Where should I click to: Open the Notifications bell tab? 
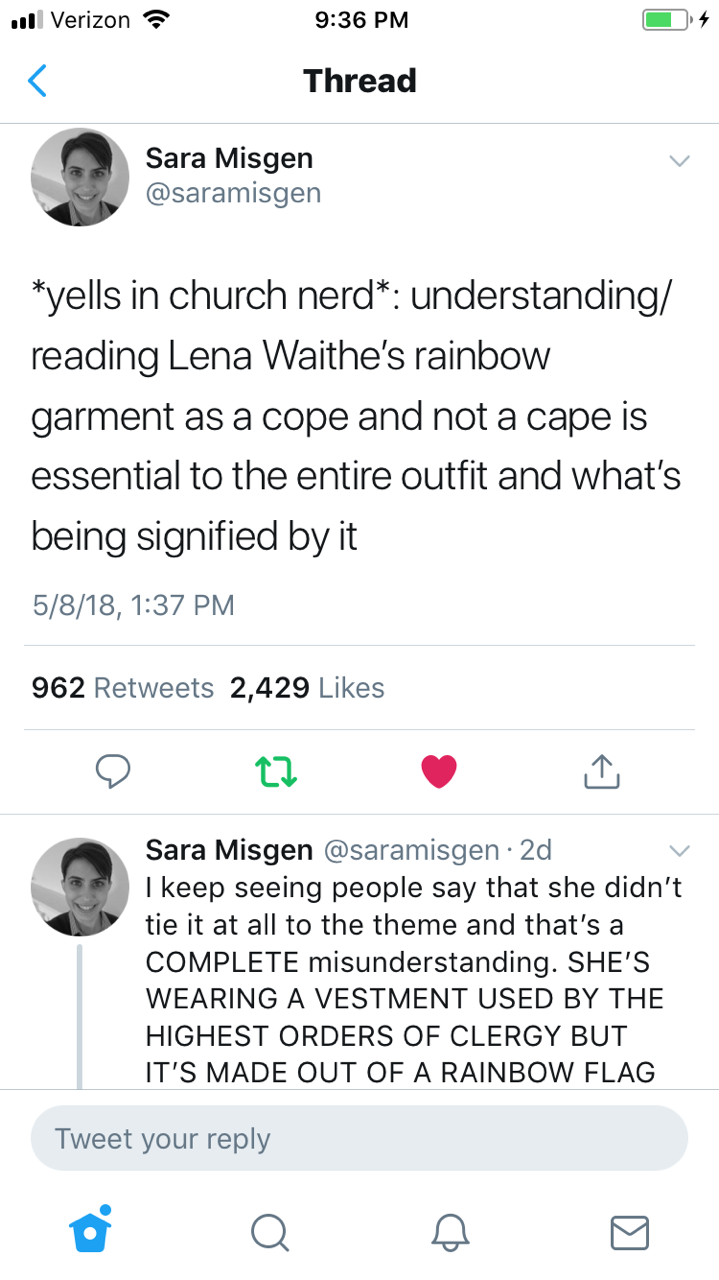coord(449,1232)
